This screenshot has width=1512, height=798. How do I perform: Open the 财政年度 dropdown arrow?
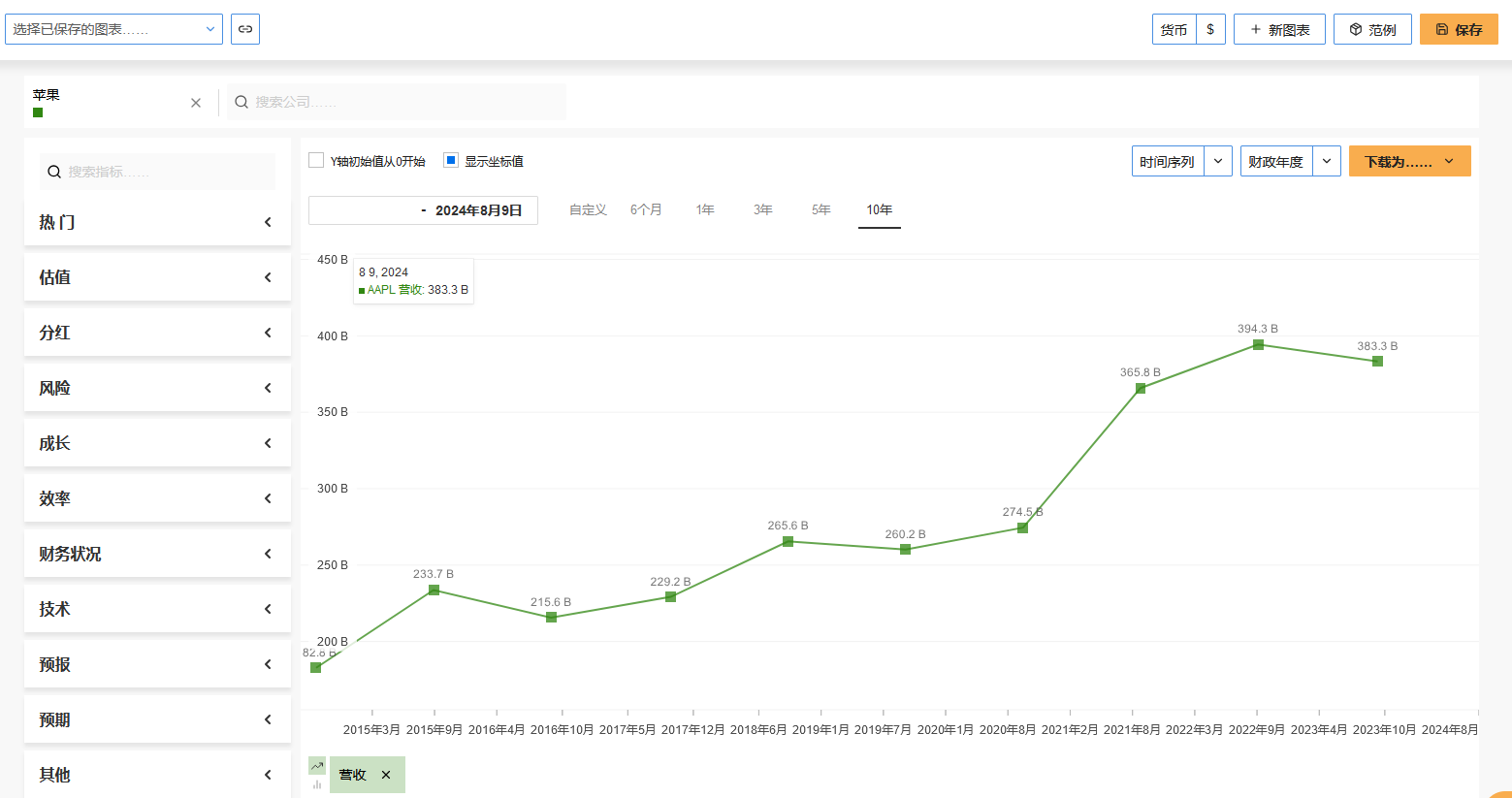pos(1327,161)
